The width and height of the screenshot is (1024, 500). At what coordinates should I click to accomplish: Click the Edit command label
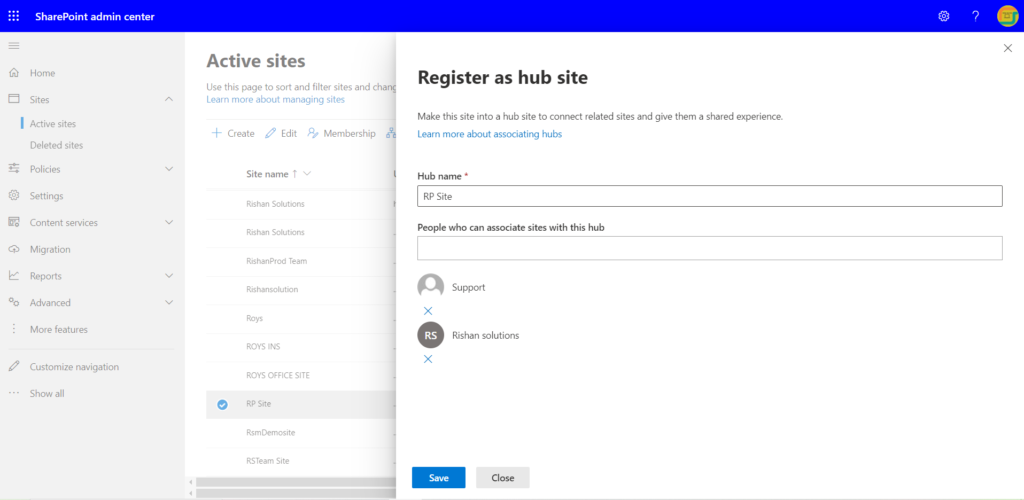pos(289,133)
